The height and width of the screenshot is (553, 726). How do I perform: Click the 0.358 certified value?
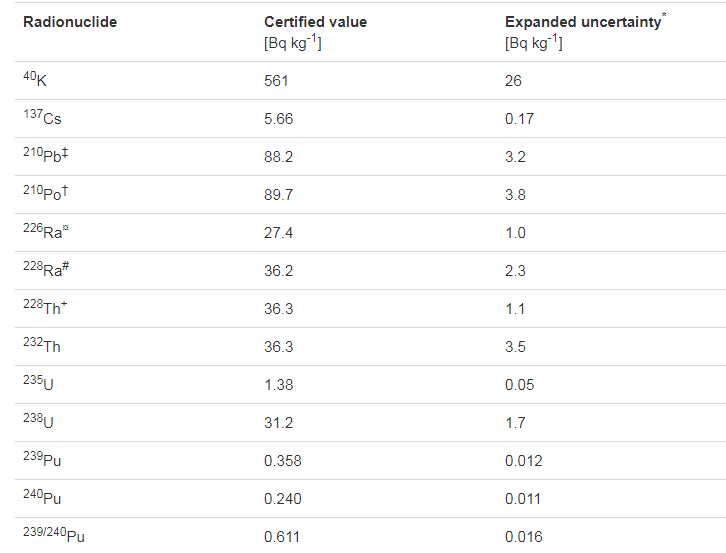pyautogui.click(x=283, y=461)
